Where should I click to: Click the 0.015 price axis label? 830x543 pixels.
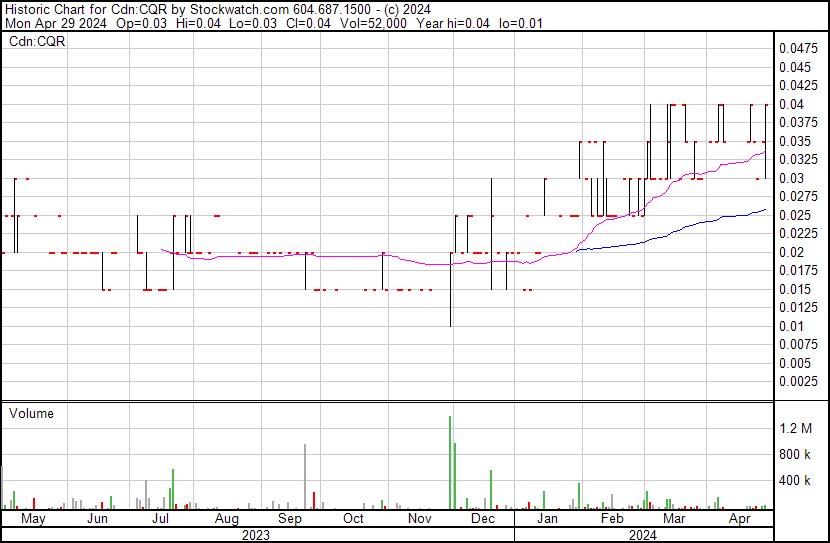tap(795, 289)
